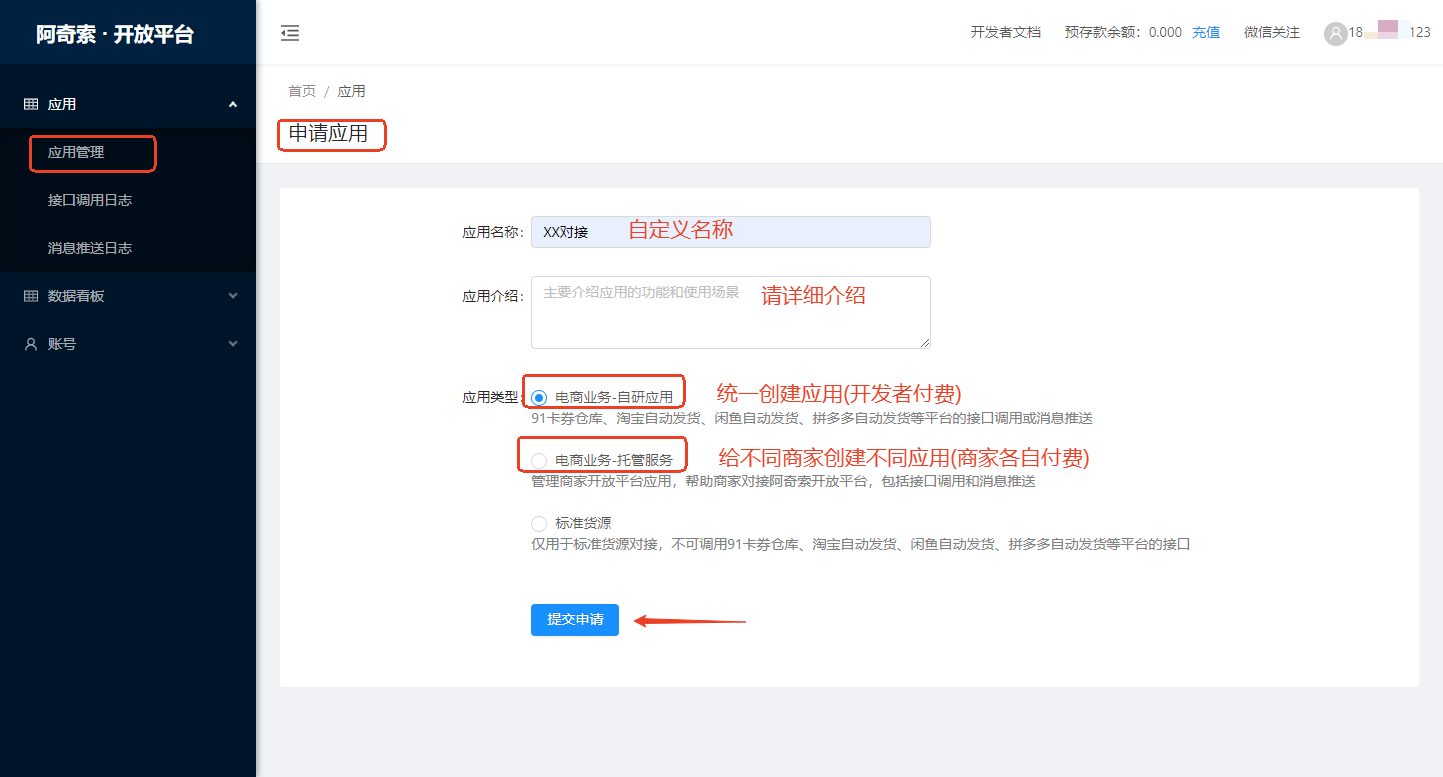Screen dimensions: 1443x777
Task: Click the 应用名称: field label
Action: pyautogui.click(x=493, y=232)
